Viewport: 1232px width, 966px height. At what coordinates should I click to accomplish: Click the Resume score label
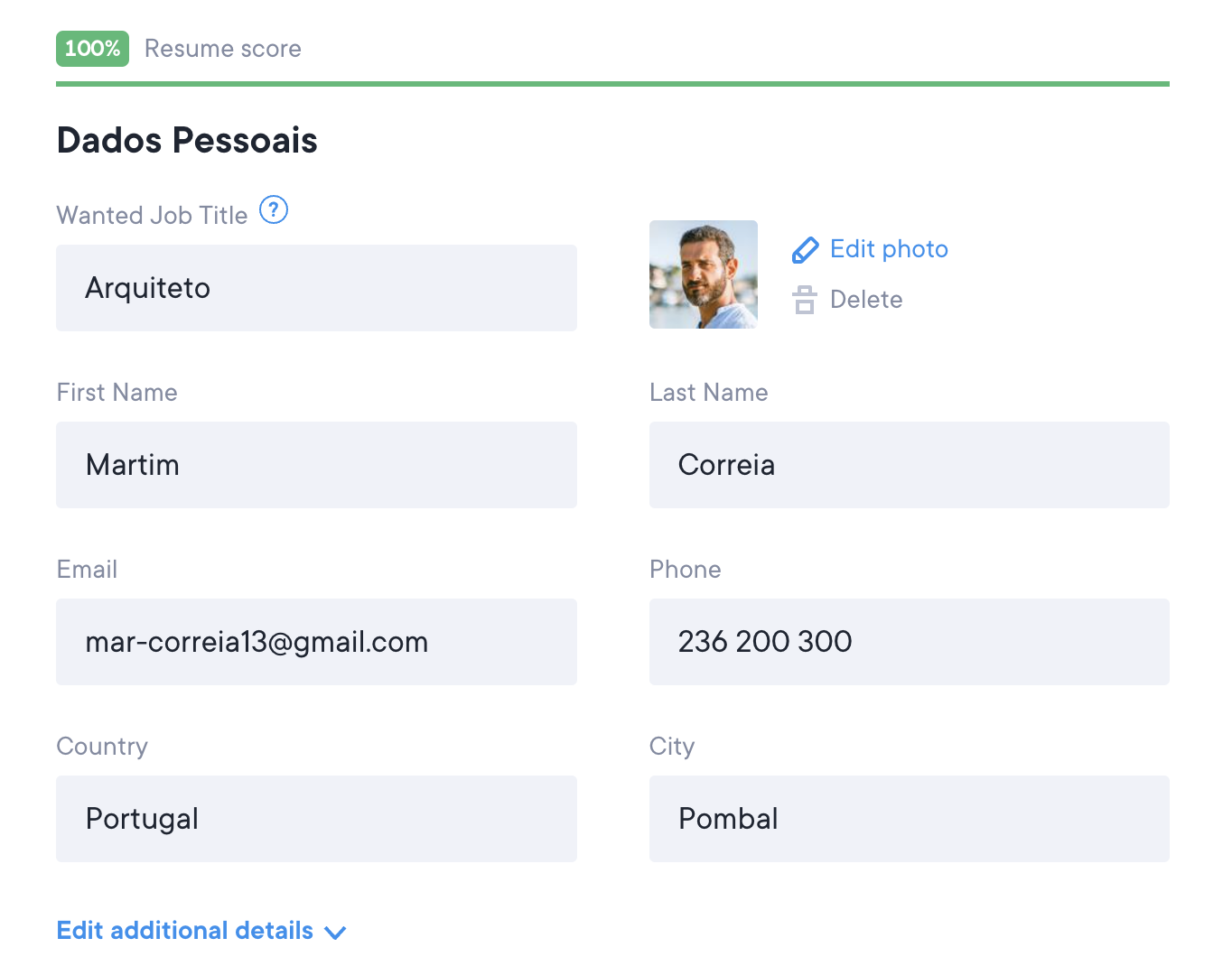(223, 49)
